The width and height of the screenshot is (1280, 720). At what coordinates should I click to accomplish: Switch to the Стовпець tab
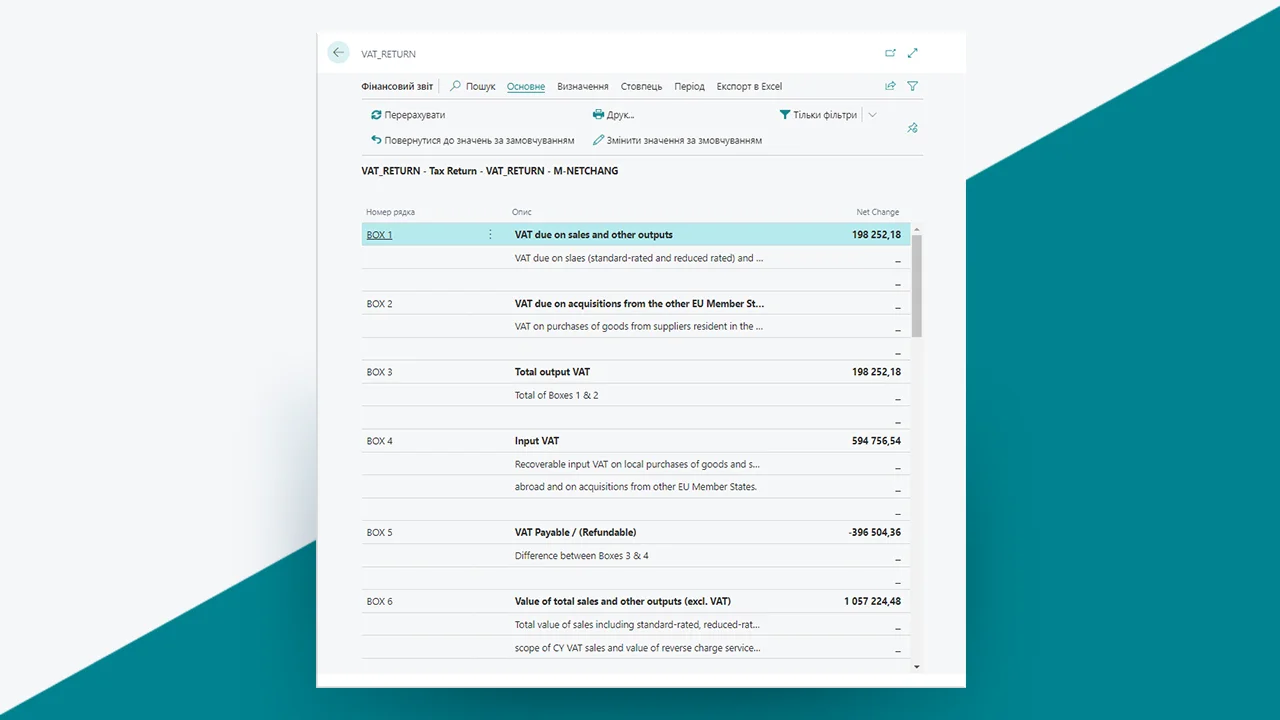pos(641,86)
